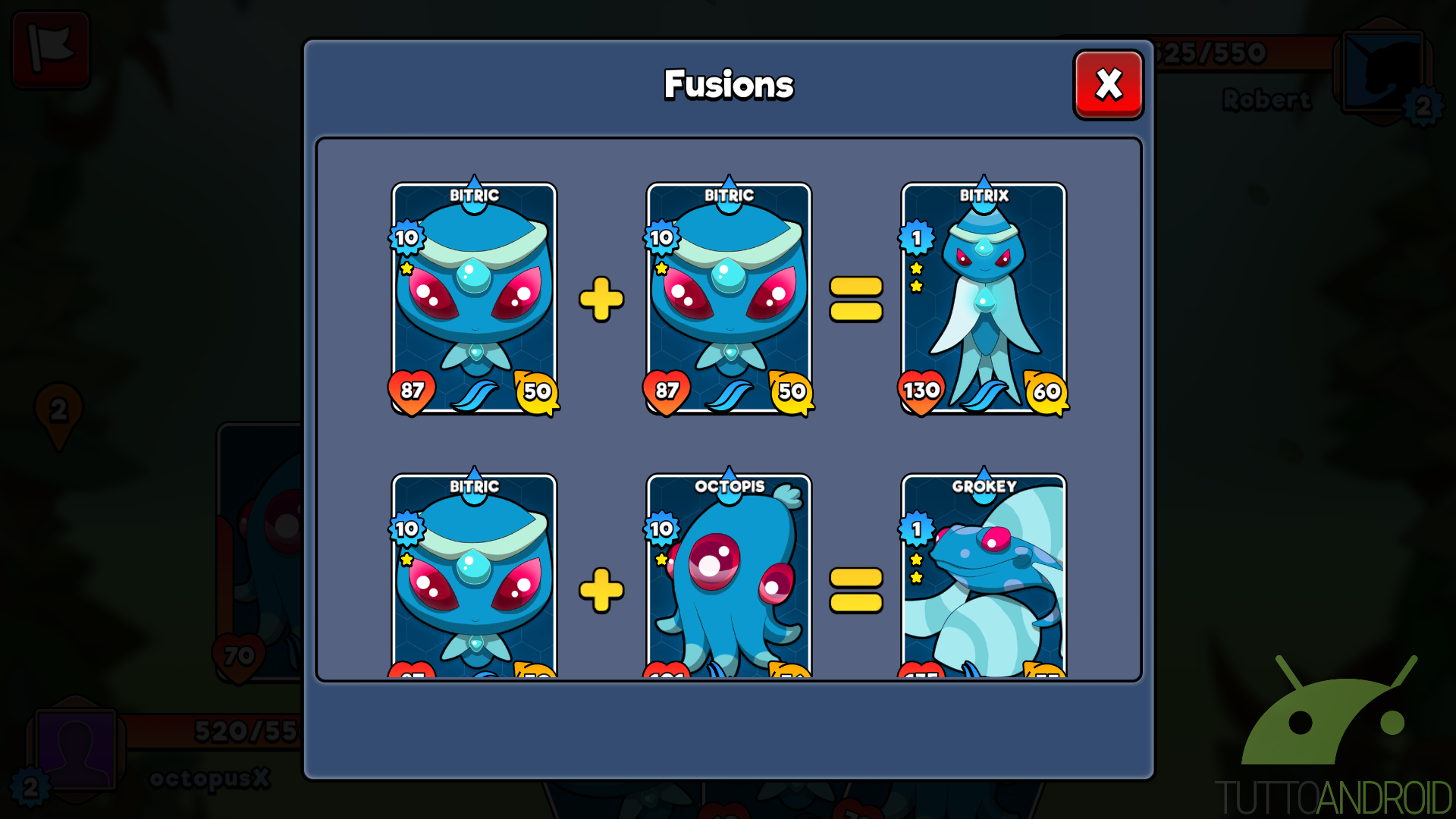Click the octopusX player avatar
1456x819 pixels.
(75, 749)
